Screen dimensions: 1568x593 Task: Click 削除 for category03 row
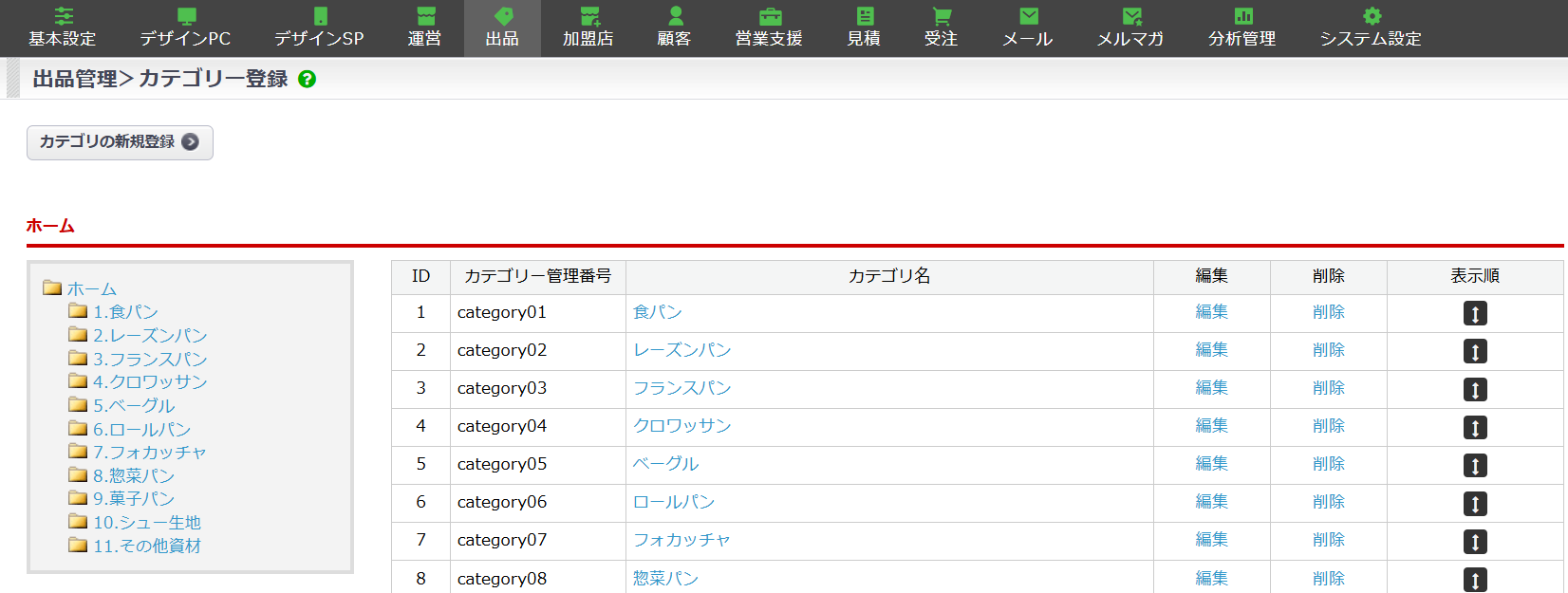[1329, 388]
